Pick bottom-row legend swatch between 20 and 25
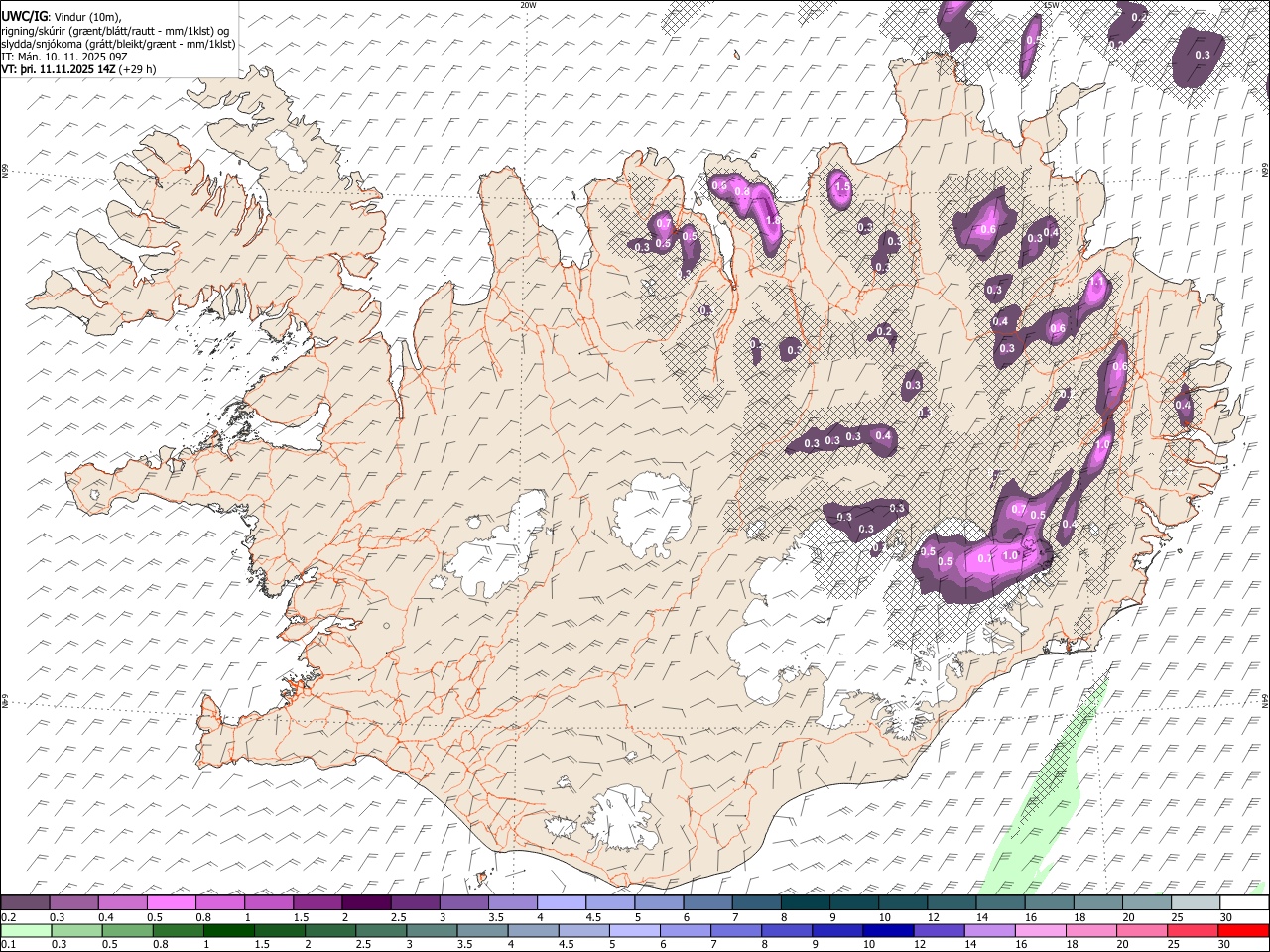The height and width of the screenshot is (952, 1270). coord(1142,931)
